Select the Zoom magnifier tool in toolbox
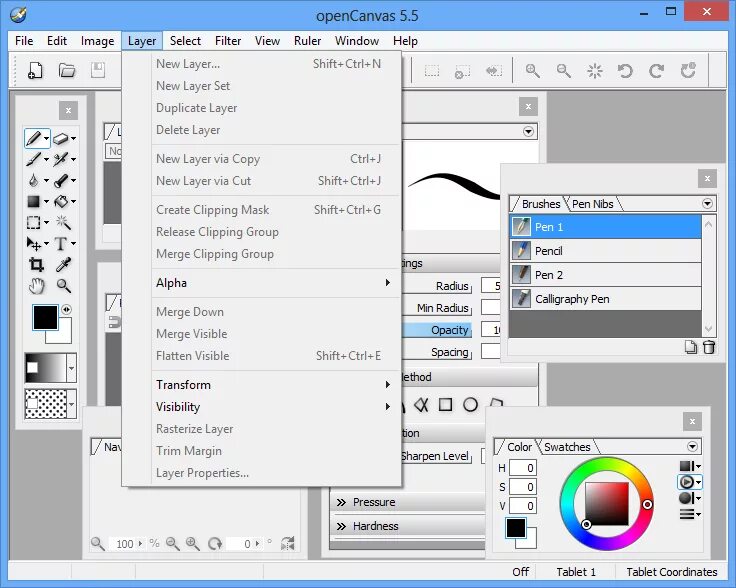This screenshot has height=588, width=736. coord(63,286)
